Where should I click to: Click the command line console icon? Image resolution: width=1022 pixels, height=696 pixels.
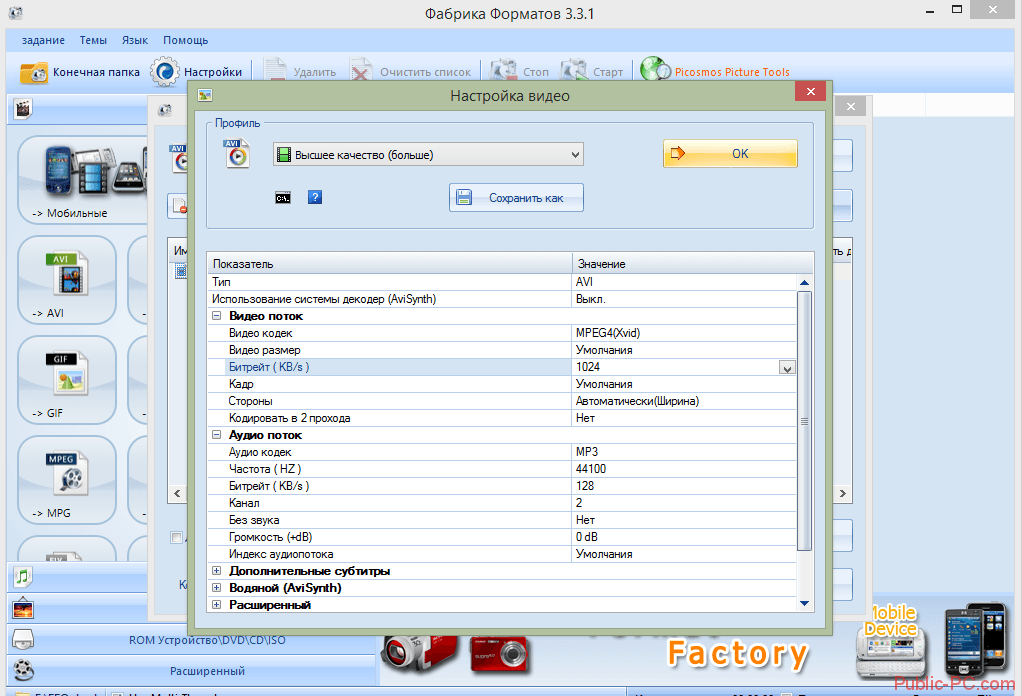pos(283,198)
